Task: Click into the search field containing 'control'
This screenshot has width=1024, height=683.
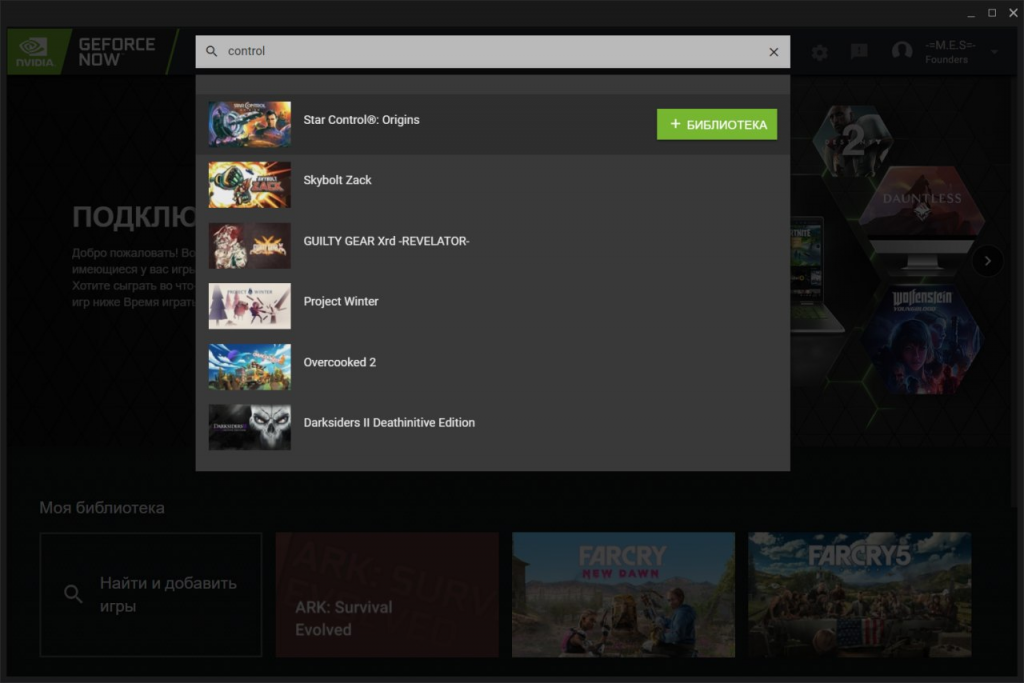Action: (493, 51)
